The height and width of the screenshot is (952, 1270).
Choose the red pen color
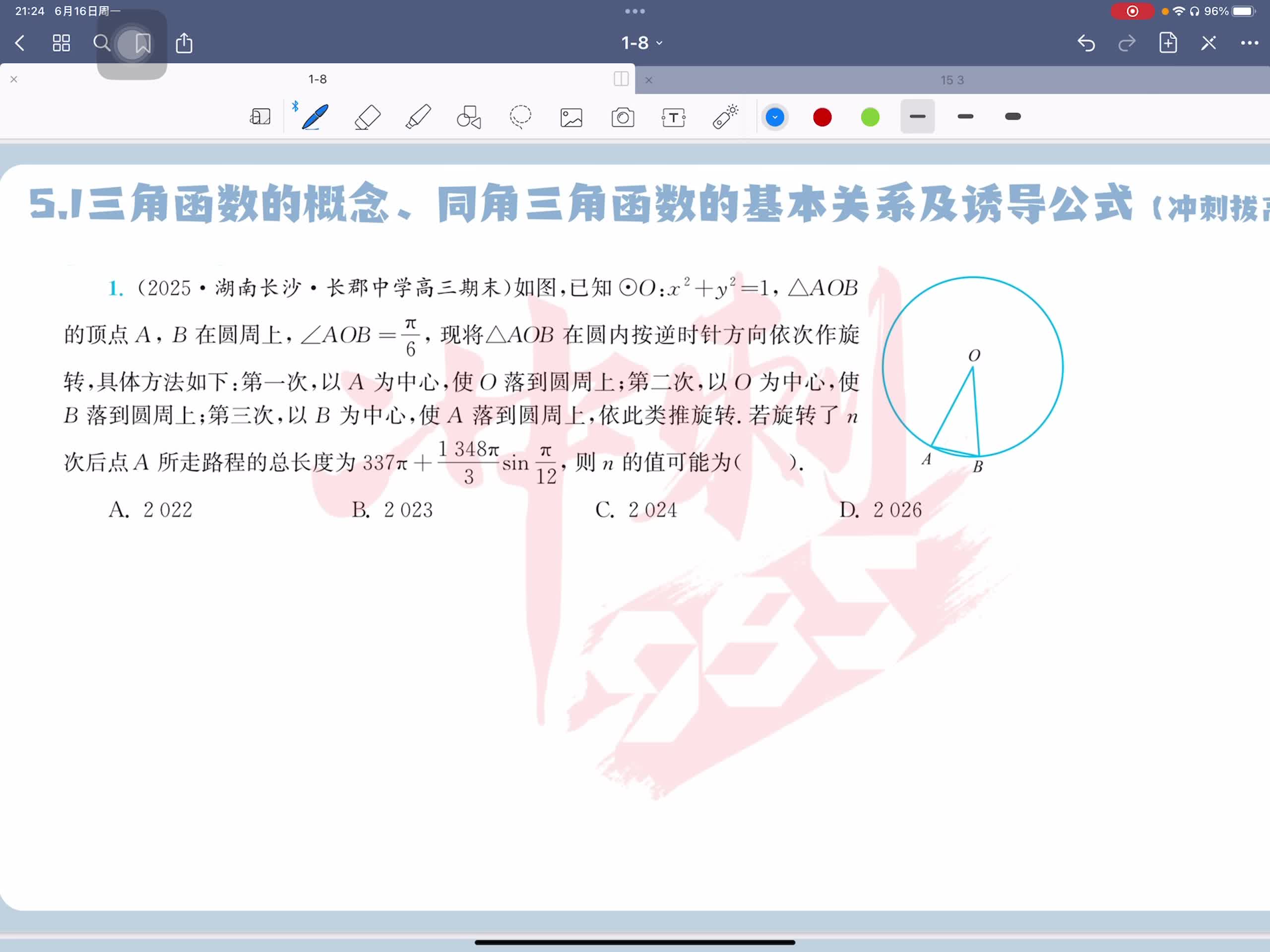point(822,117)
